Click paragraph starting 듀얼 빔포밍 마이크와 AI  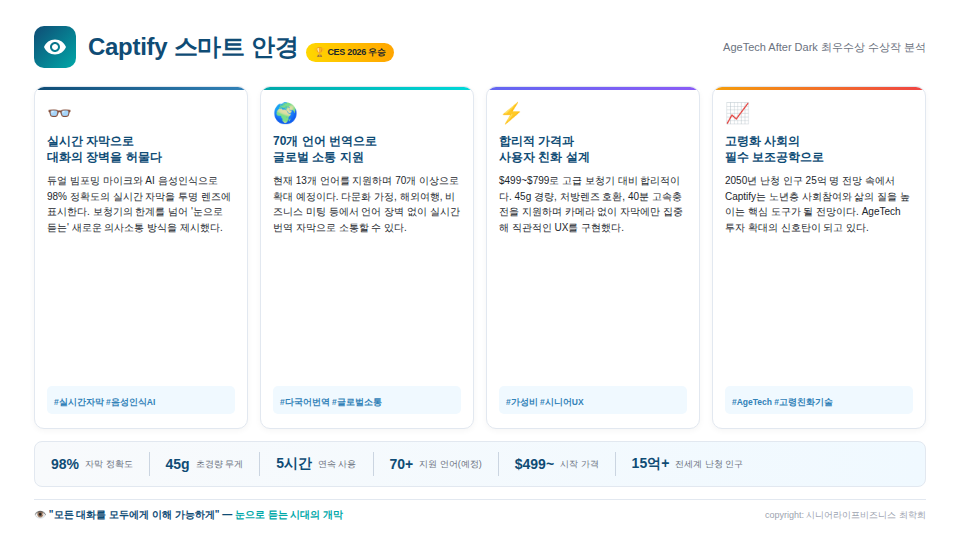tap(139, 204)
